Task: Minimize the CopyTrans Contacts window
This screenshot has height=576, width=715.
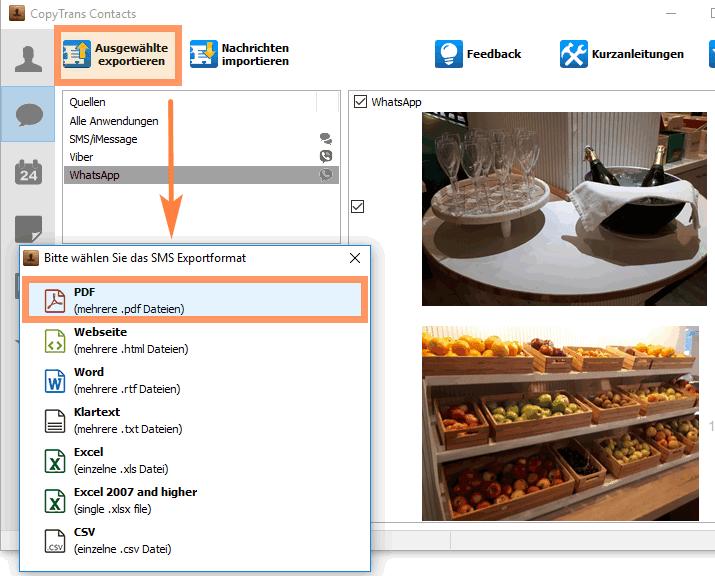Action: (671, 13)
